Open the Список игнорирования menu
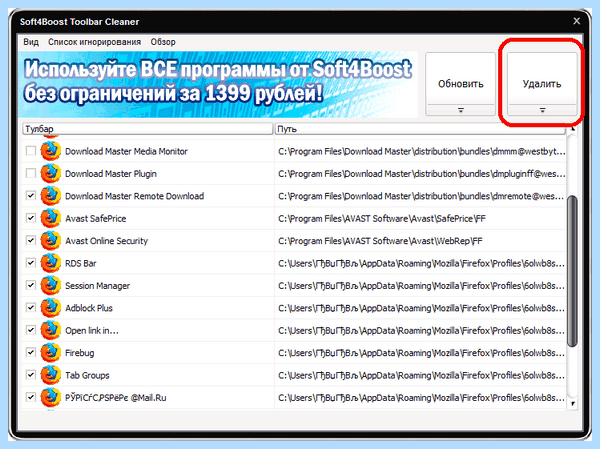Viewport: 600px width, 449px height. click(x=94, y=42)
